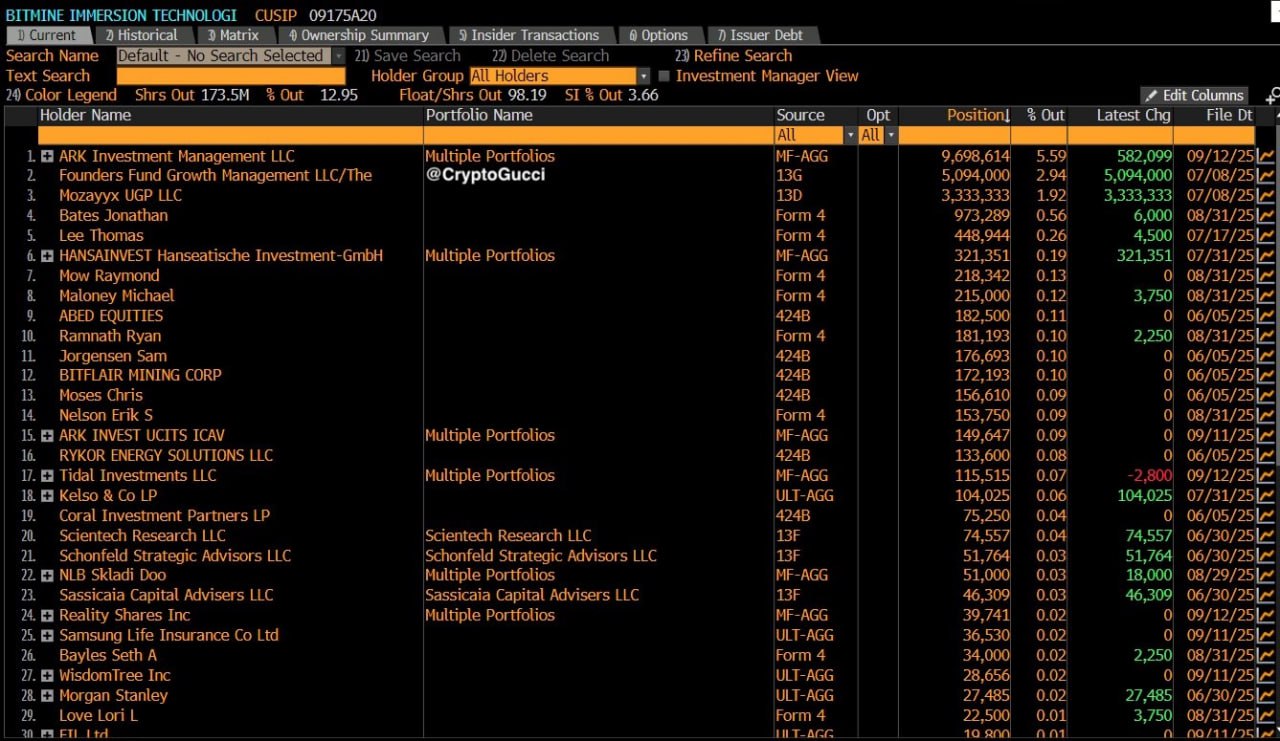This screenshot has width=1280, height=741.
Task: Open the Source filter All dropdown
Action: pyautogui.click(x=850, y=135)
